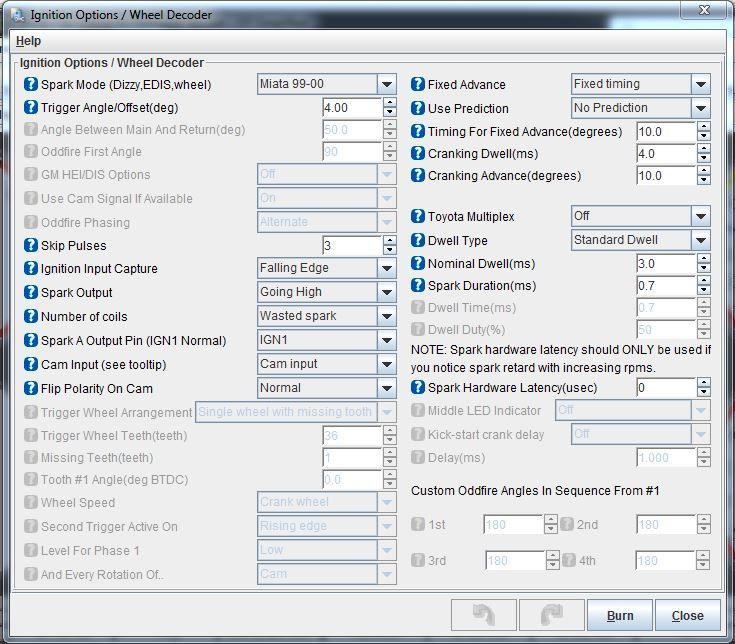Click help icon beside Fixed Advance
This screenshot has height=644, width=735.
coord(418,85)
